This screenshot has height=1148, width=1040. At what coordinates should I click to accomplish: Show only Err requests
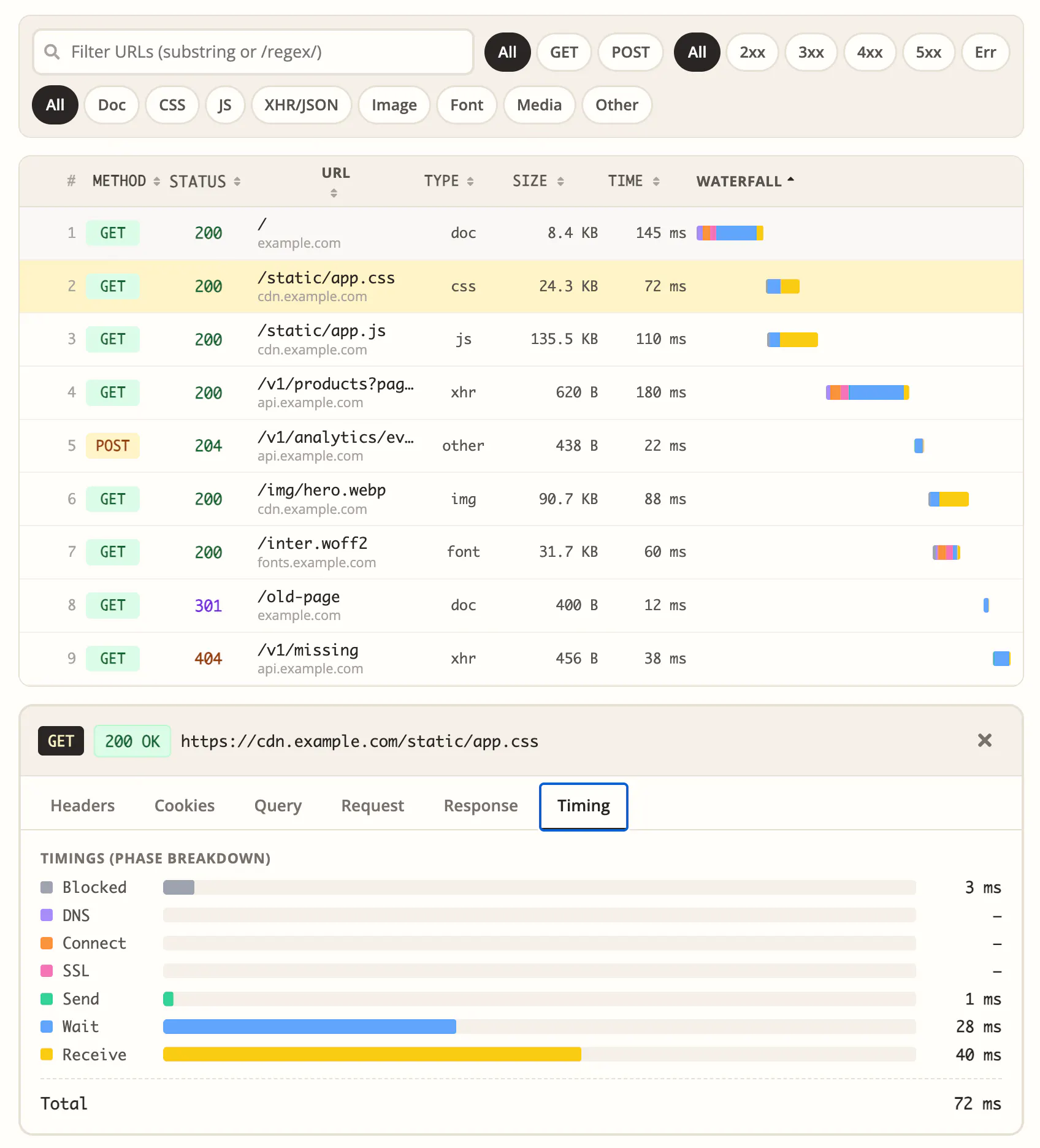[x=985, y=52]
